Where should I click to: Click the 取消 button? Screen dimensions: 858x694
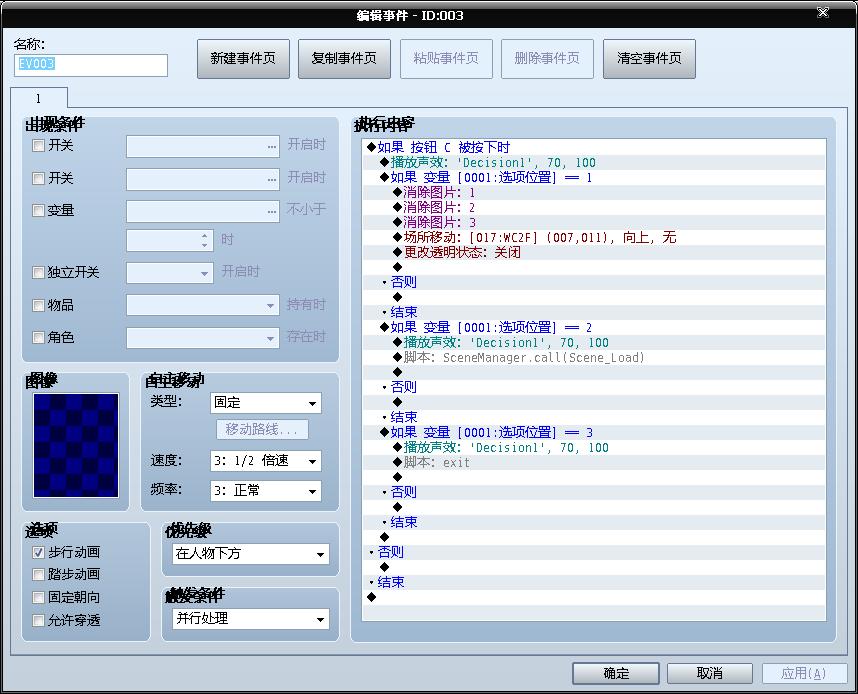[710, 673]
